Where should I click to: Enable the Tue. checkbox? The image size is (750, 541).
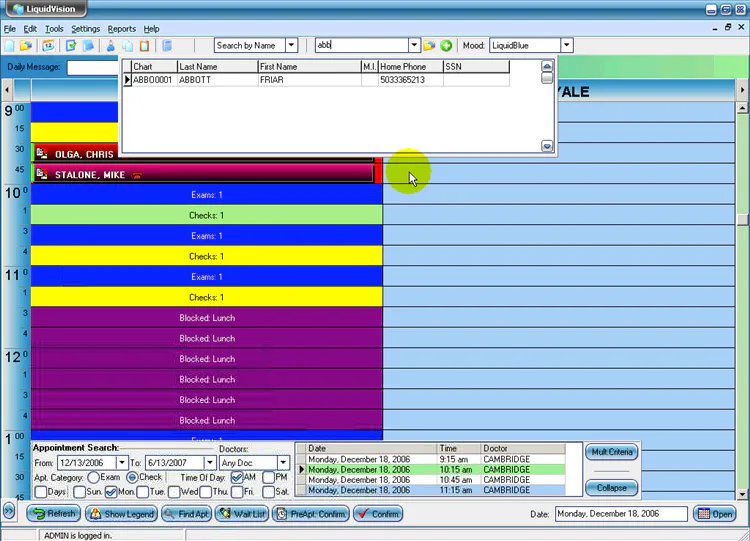(x=143, y=492)
